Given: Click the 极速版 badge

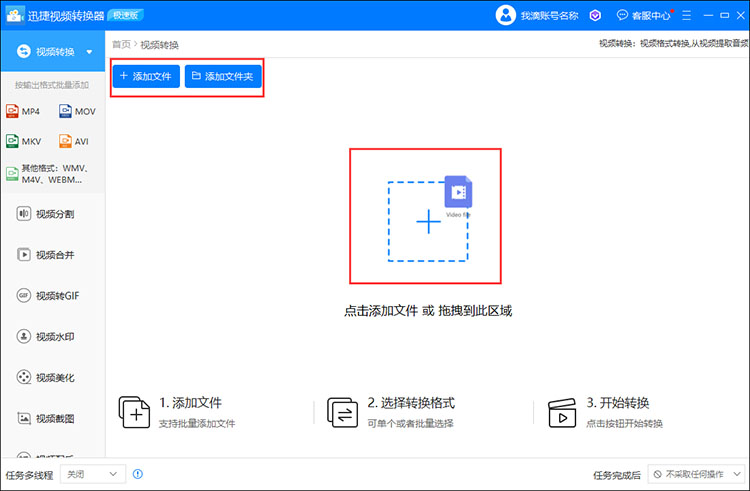Looking at the screenshot, I should click(x=126, y=15).
